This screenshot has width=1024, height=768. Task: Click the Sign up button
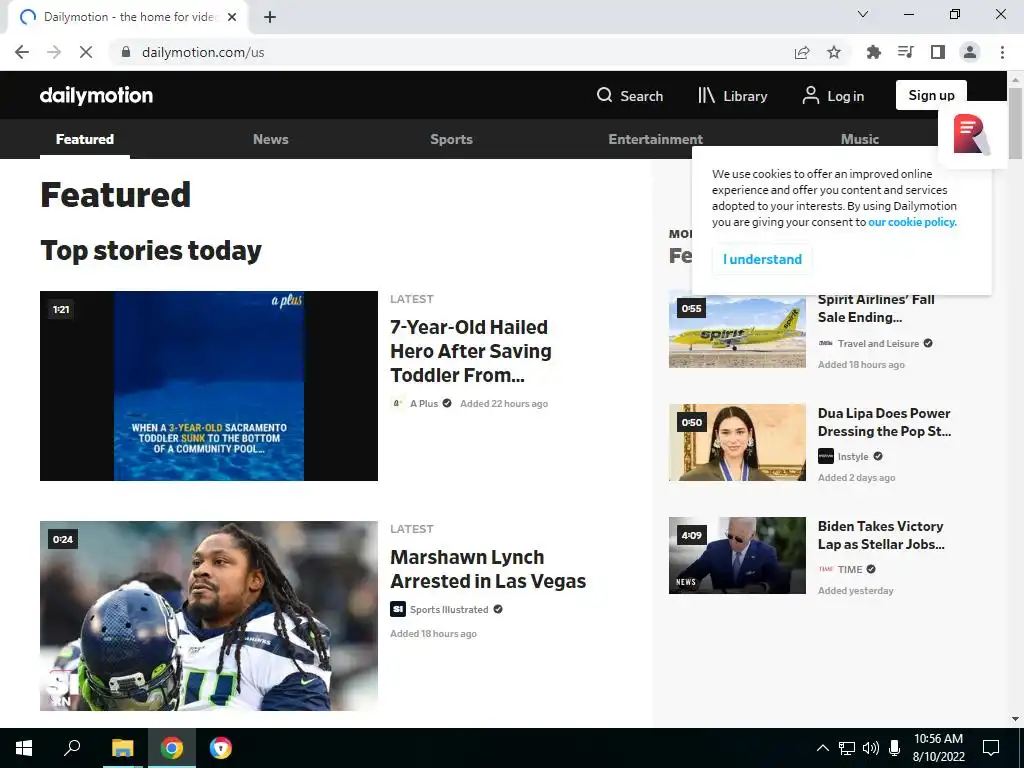click(x=931, y=95)
